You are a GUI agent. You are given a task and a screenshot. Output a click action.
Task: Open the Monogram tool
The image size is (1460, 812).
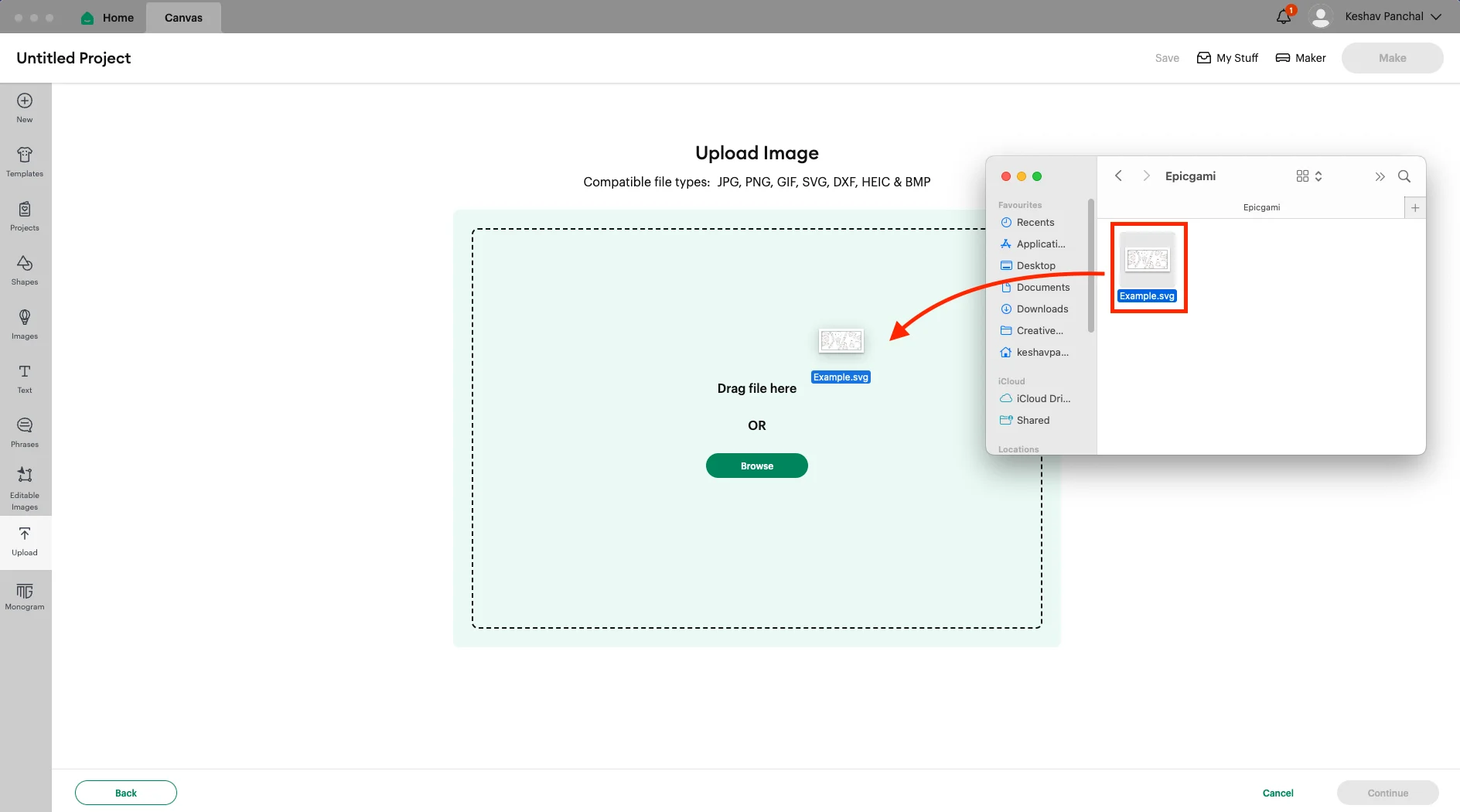point(25,596)
